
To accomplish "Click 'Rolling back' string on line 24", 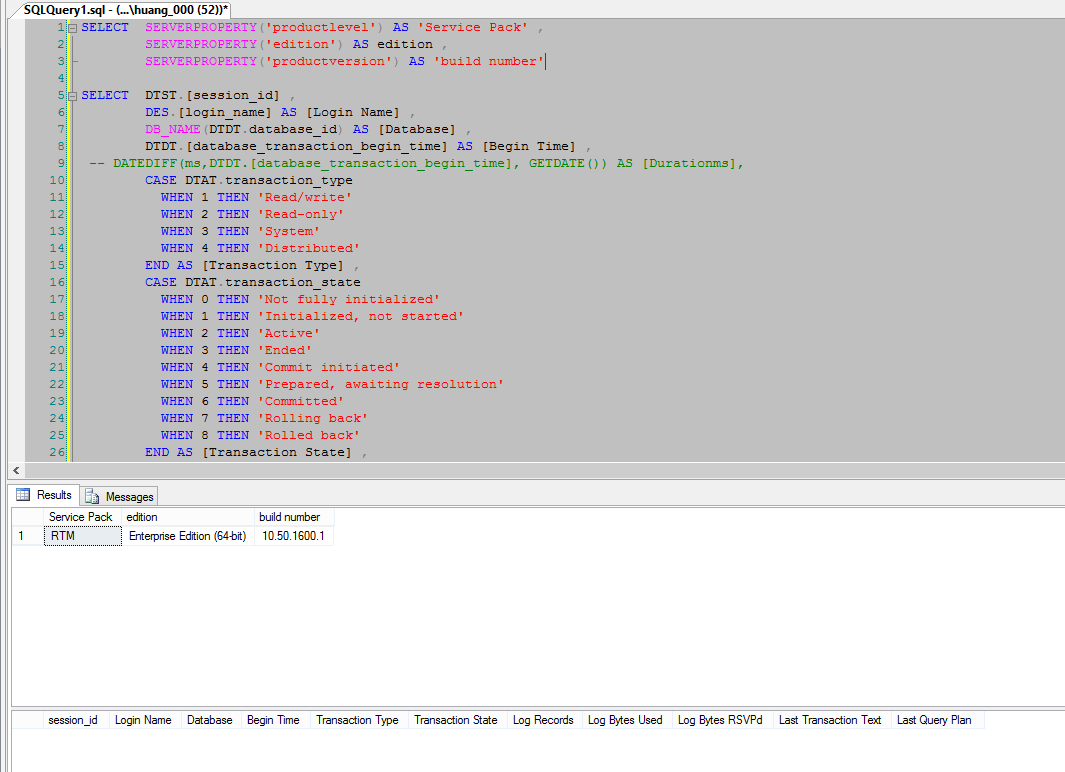I will (312, 418).
